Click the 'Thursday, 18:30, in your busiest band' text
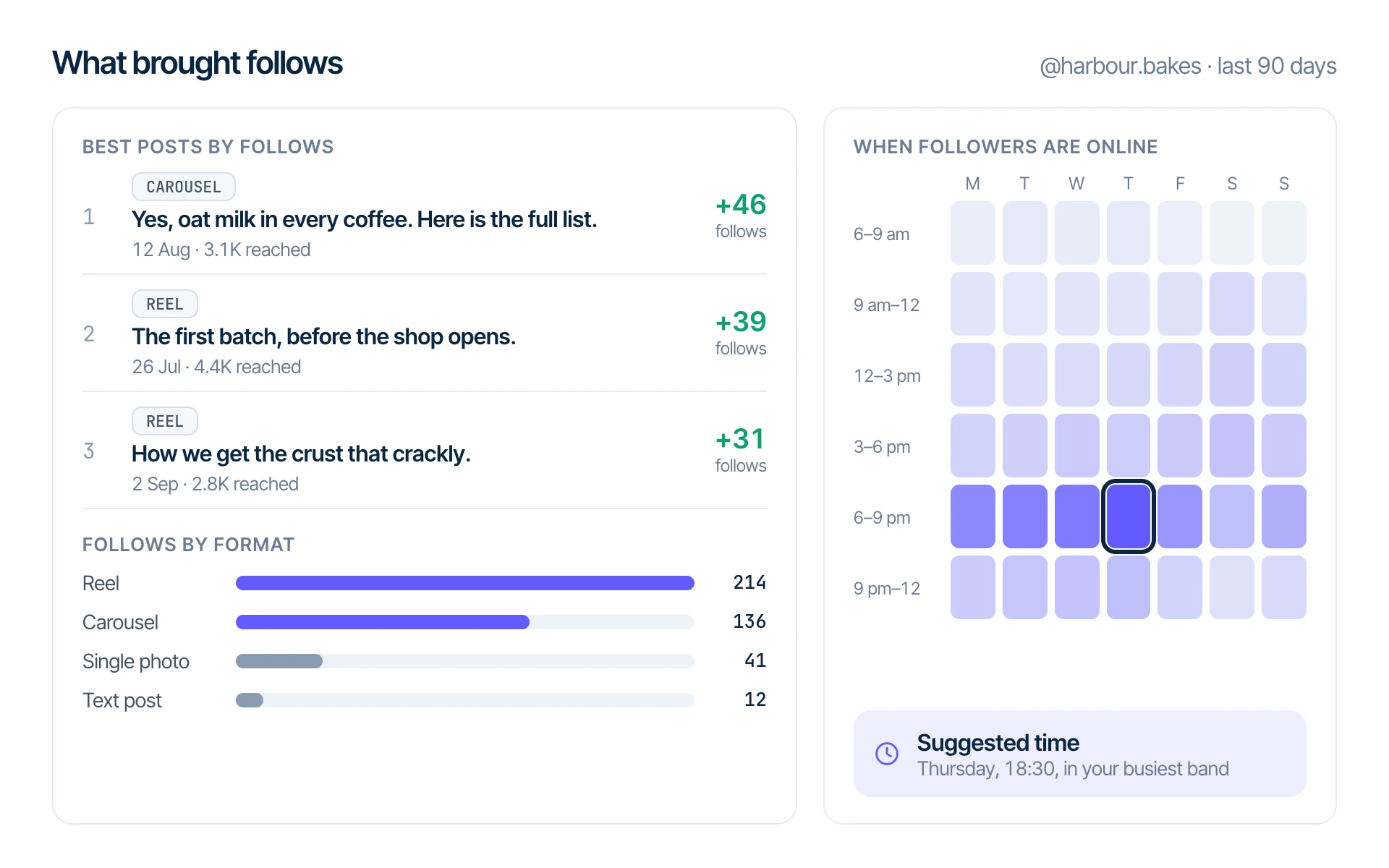 pos(1073,768)
